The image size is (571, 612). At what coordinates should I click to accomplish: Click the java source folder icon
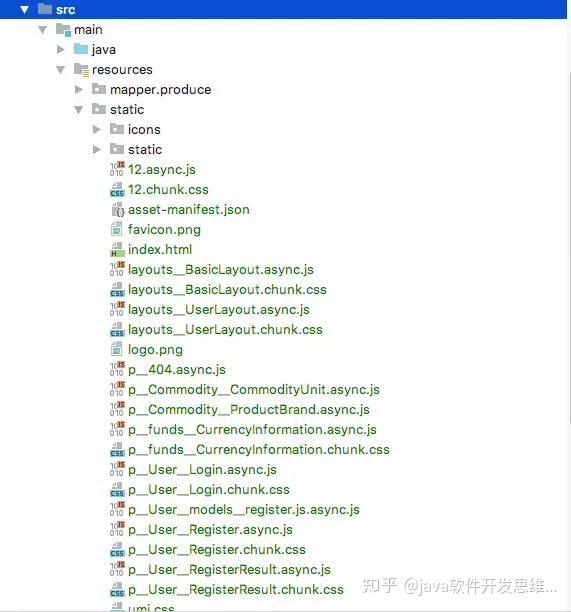pyautogui.click(x=81, y=49)
